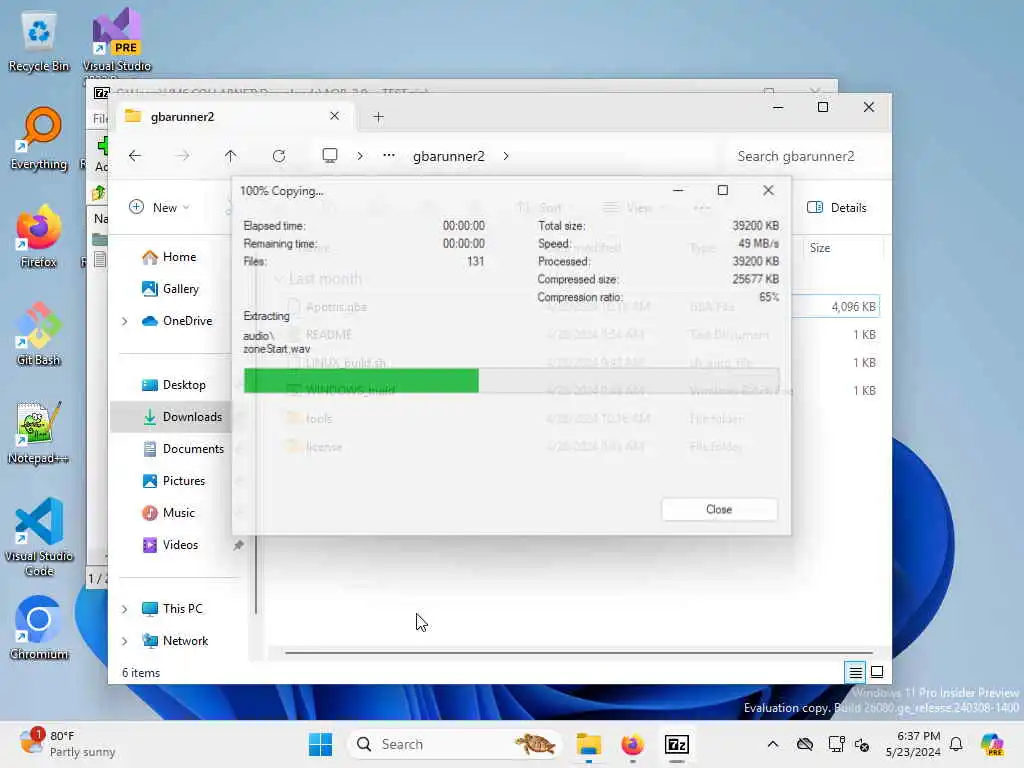
Task: Open Downloads quick access folder
Action: pos(183,417)
